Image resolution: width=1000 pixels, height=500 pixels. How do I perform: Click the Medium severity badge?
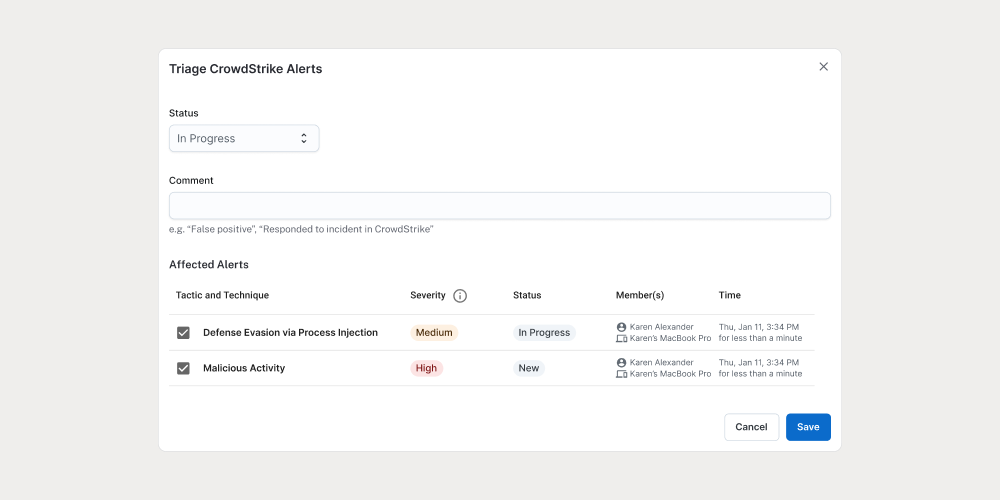[434, 333]
